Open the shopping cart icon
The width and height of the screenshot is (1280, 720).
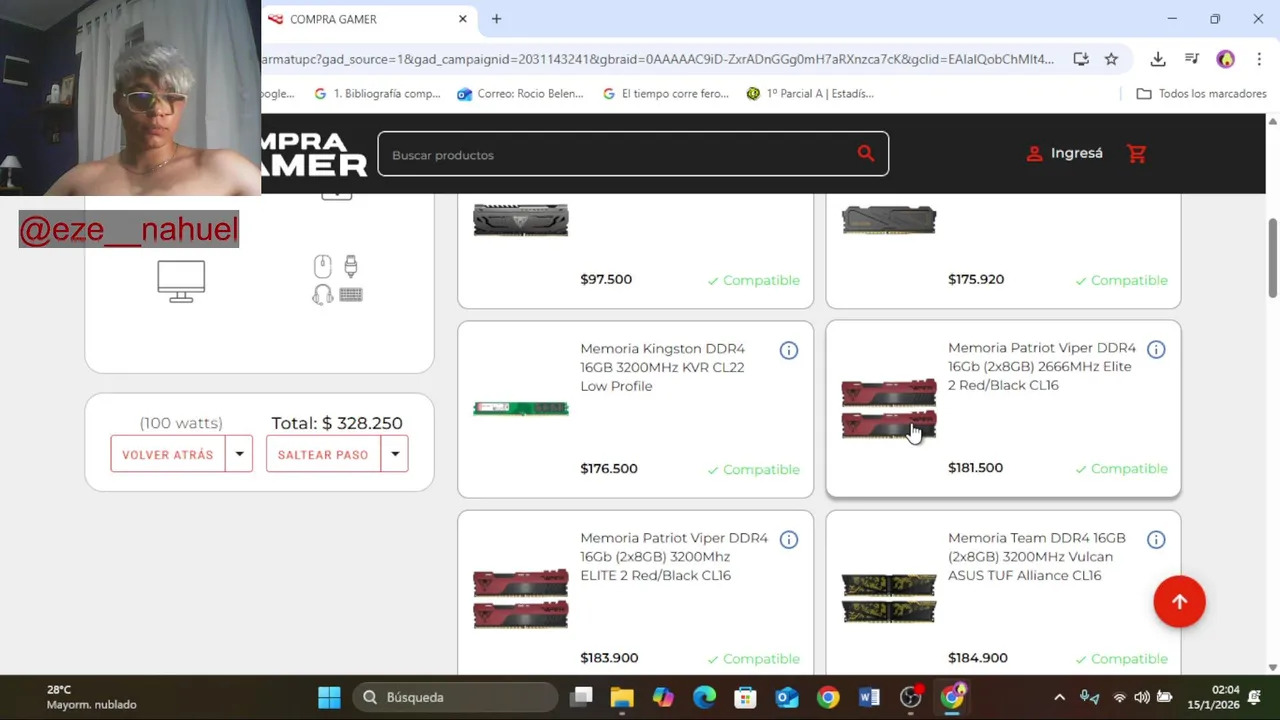point(1136,154)
